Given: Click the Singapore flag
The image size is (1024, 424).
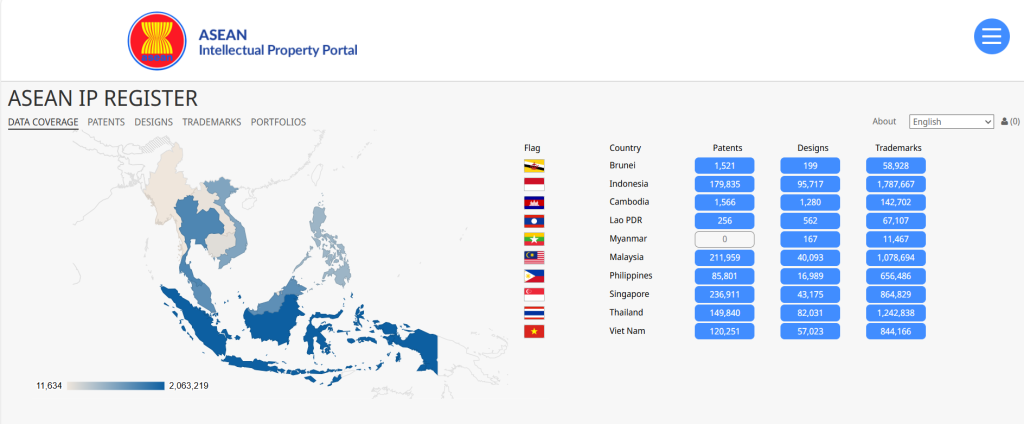Looking at the screenshot, I should pyautogui.click(x=534, y=295).
